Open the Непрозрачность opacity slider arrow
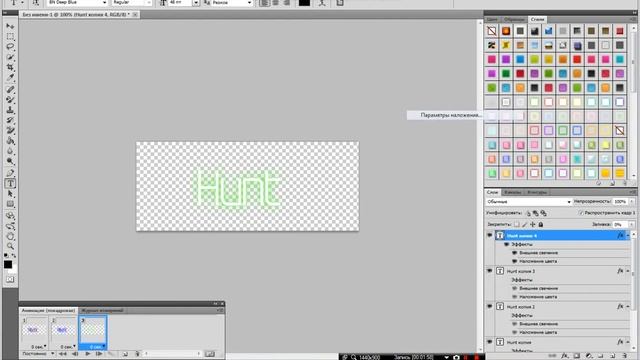 click(x=632, y=202)
